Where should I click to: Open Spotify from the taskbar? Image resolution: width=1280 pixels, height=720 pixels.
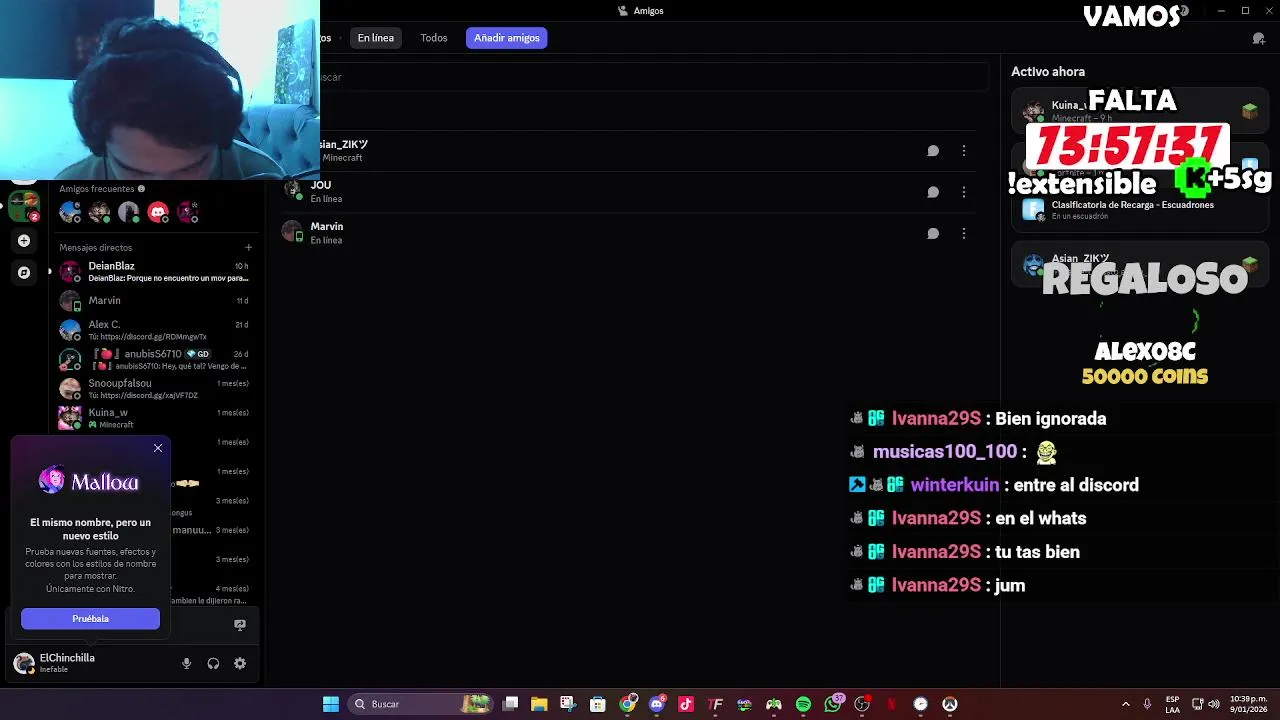[803, 704]
